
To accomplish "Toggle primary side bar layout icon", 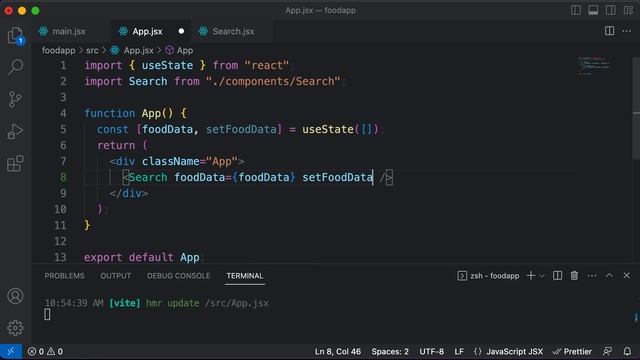I will point(576,10).
